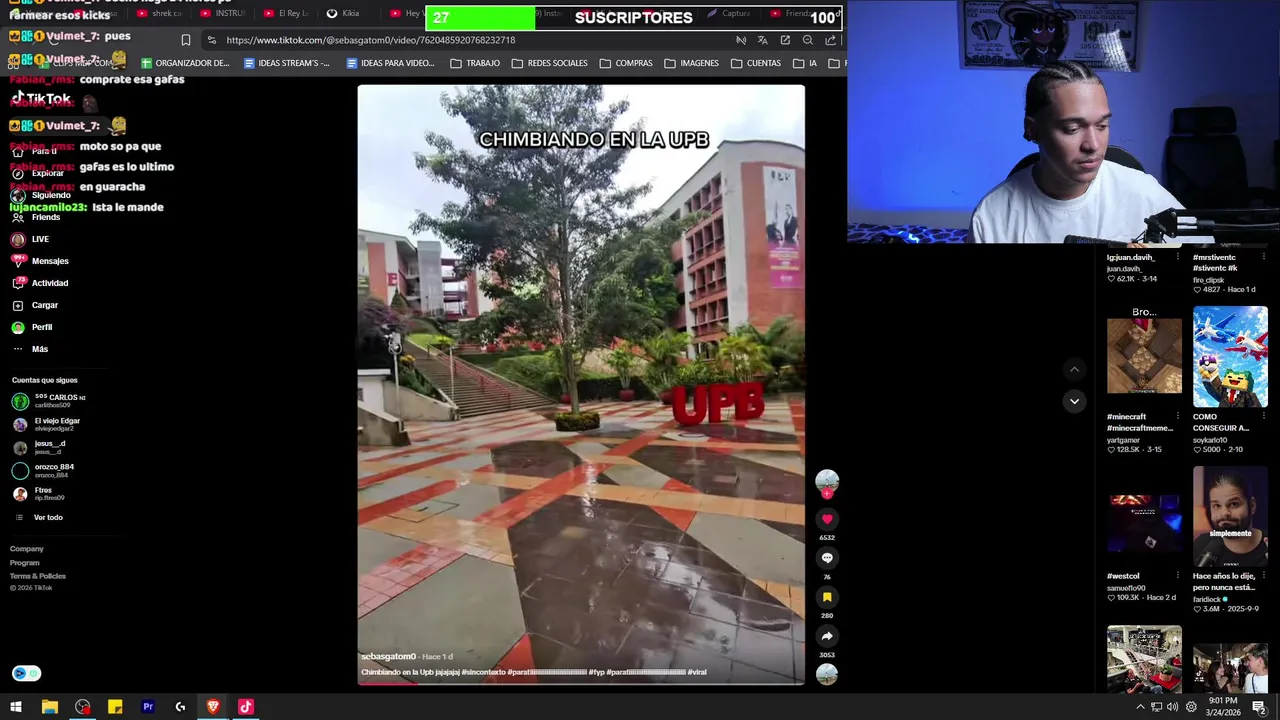The width and height of the screenshot is (1280, 720).
Task: Click the translate page icon in address bar
Action: (763, 40)
